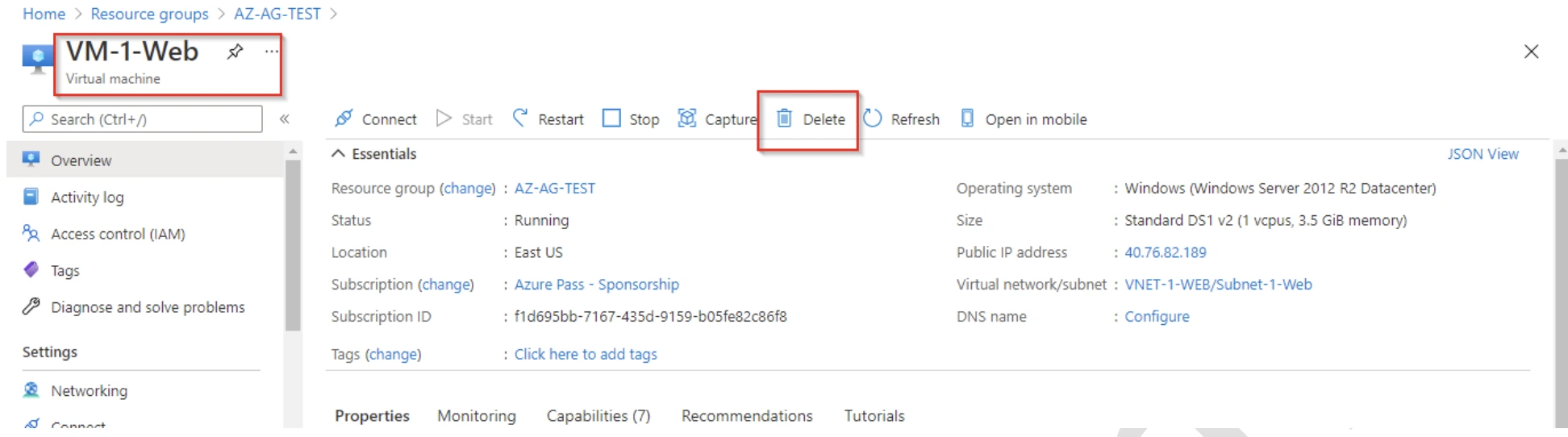Screen dimensions: 1568x437
Task: Click the Open in mobile label
Action: tap(1036, 119)
